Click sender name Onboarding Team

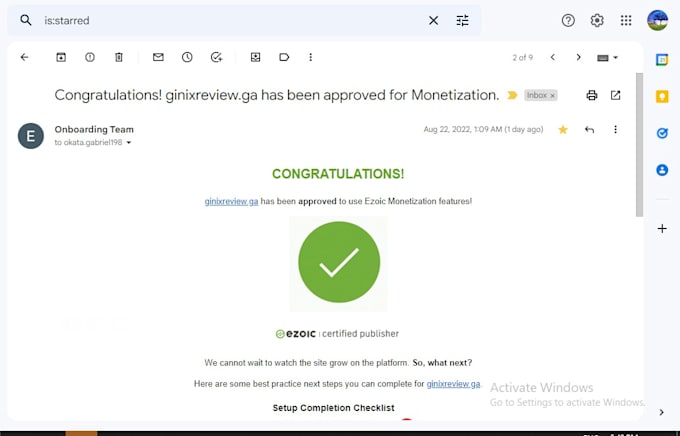coord(94,129)
